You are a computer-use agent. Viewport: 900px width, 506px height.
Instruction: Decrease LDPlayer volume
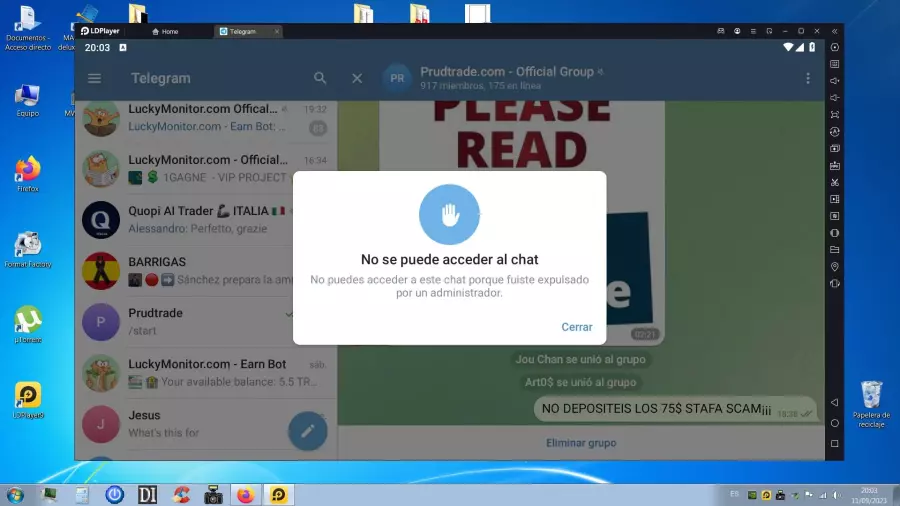(835, 98)
